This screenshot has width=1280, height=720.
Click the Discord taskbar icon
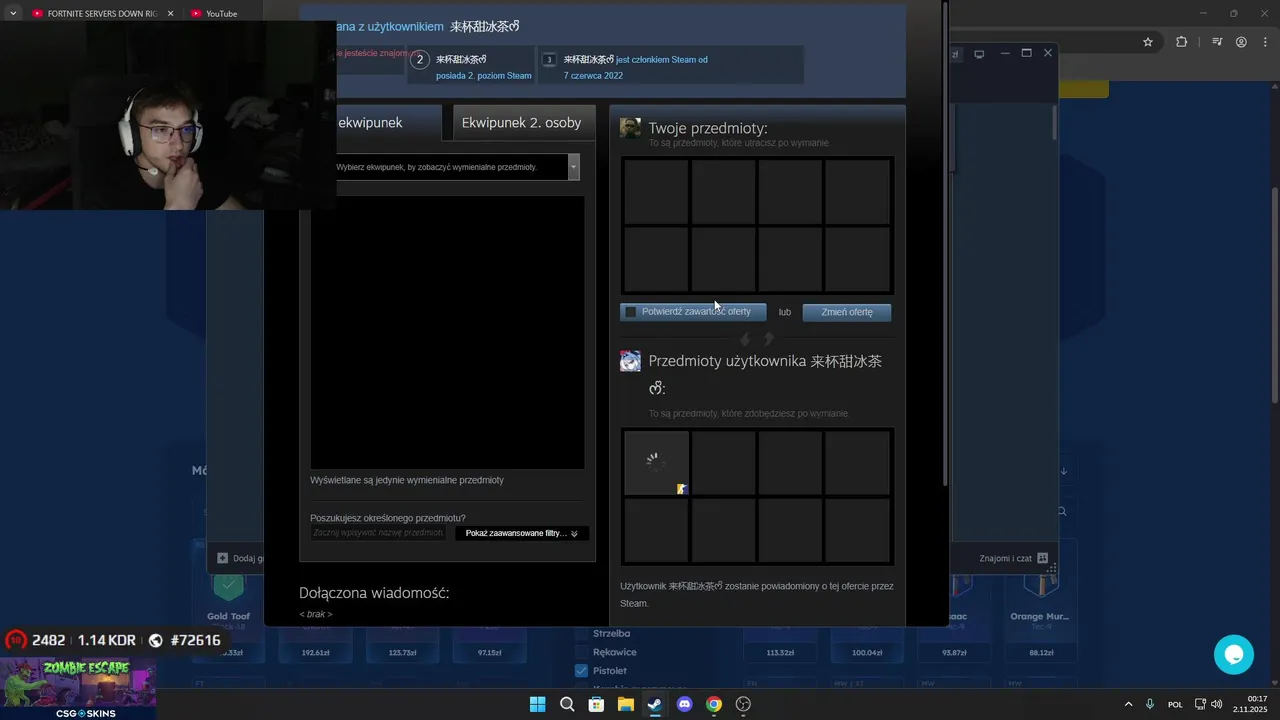(684, 704)
